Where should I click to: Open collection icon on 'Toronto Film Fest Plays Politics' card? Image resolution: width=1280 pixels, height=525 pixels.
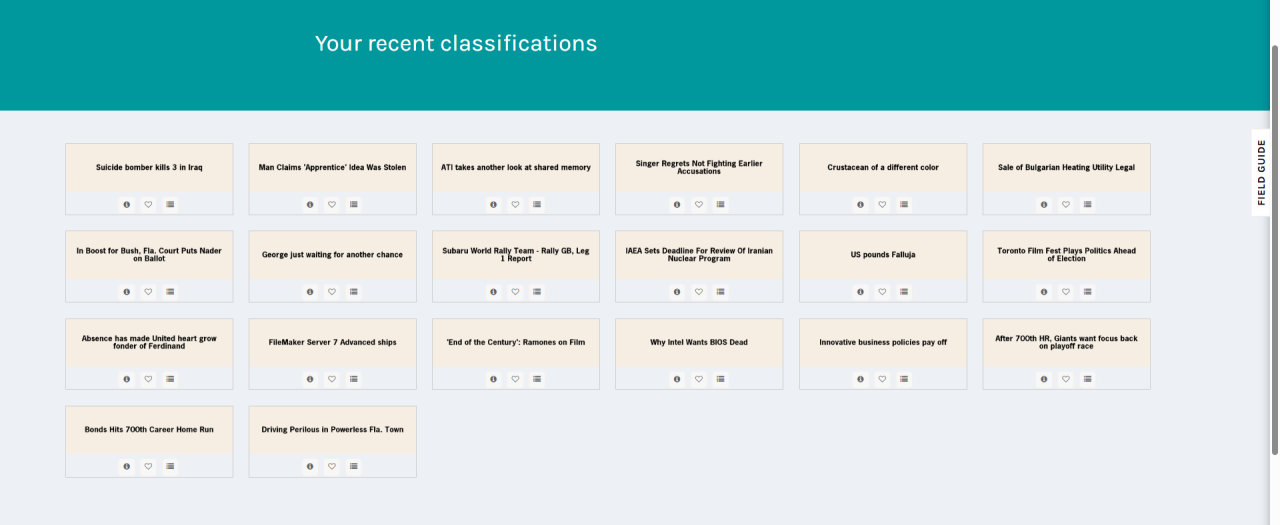tap(1088, 292)
